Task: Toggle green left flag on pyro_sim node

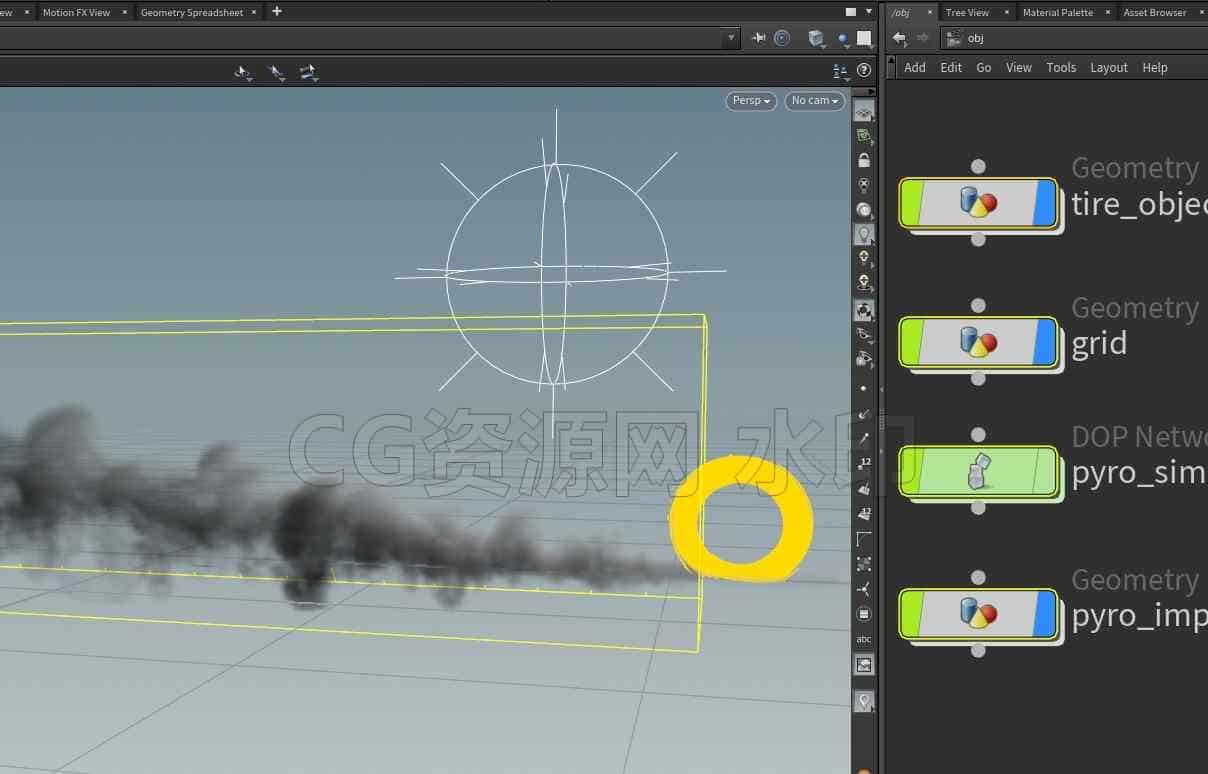Action: click(x=913, y=471)
